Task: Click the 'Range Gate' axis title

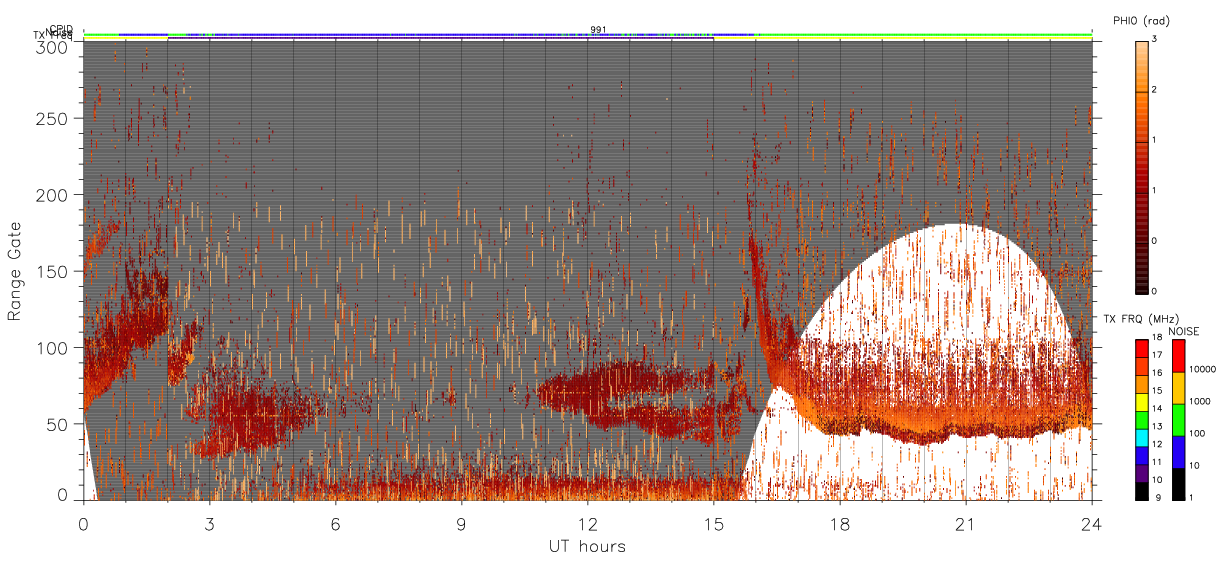Action: click(14, 271)
